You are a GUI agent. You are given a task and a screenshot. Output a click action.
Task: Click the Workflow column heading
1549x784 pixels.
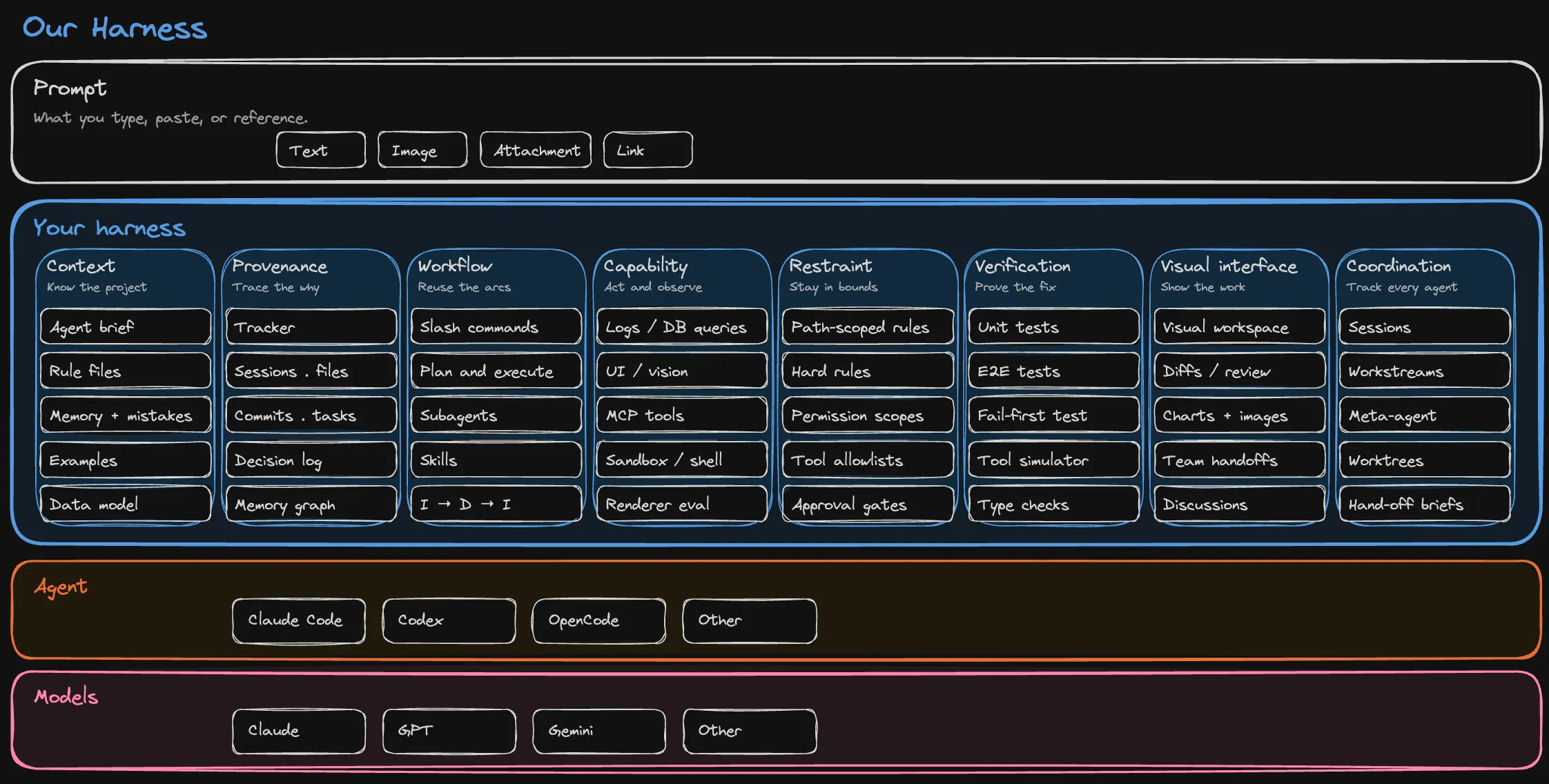tap(455, 266)
